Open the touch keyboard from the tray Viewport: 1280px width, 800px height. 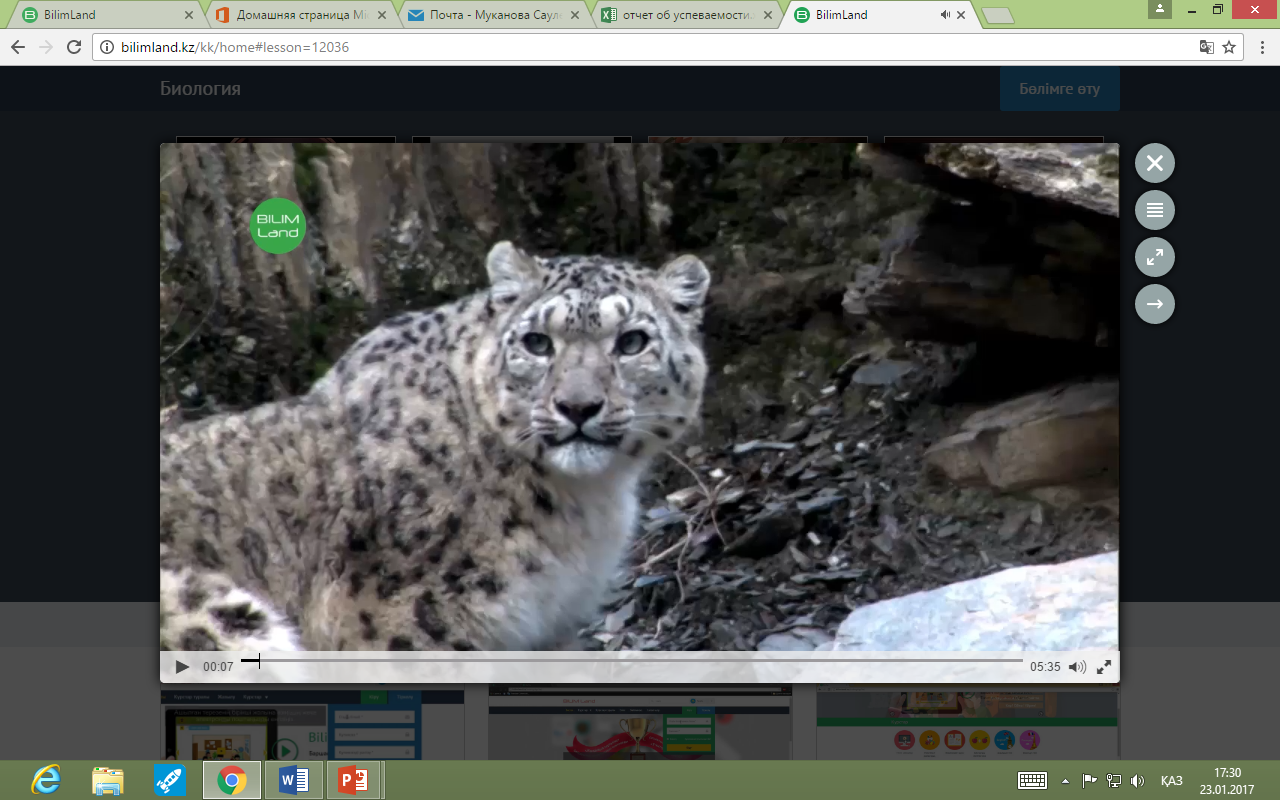[1033, 781]
